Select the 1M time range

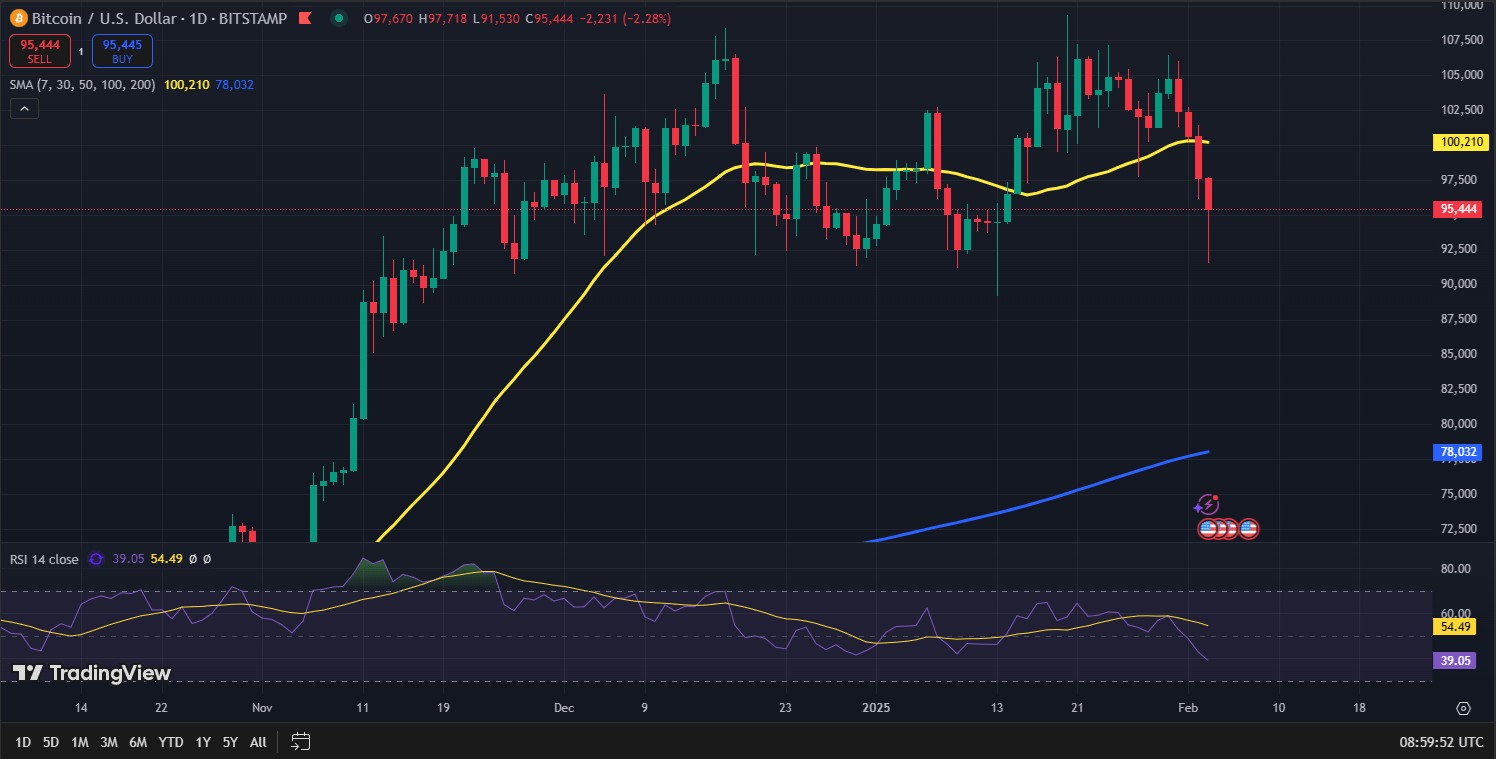tap(80, 742)
